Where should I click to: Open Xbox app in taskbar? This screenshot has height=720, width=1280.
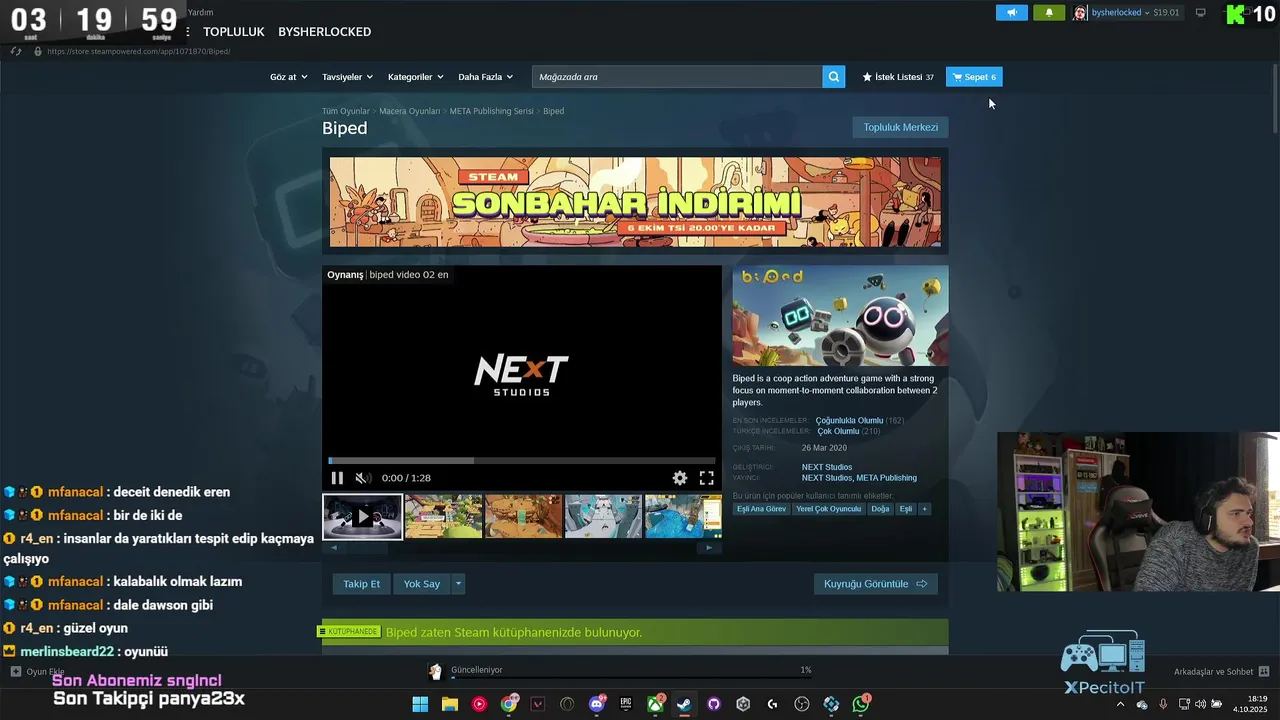656,704
